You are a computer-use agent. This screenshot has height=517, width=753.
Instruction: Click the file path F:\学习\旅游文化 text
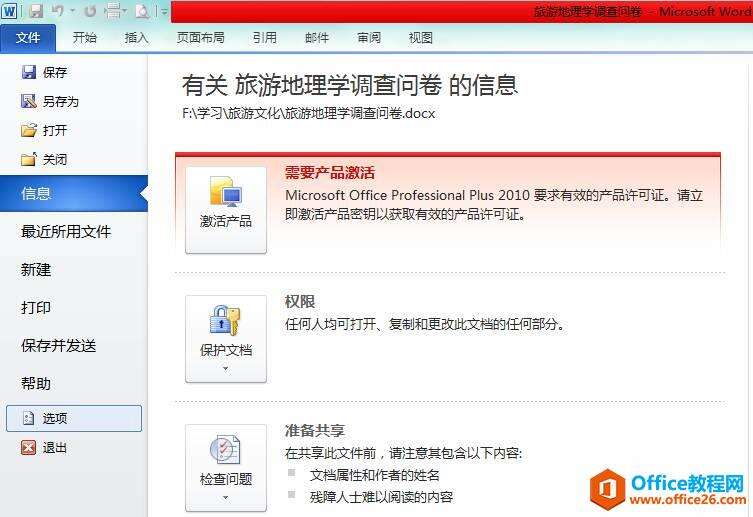click(308, 113)
